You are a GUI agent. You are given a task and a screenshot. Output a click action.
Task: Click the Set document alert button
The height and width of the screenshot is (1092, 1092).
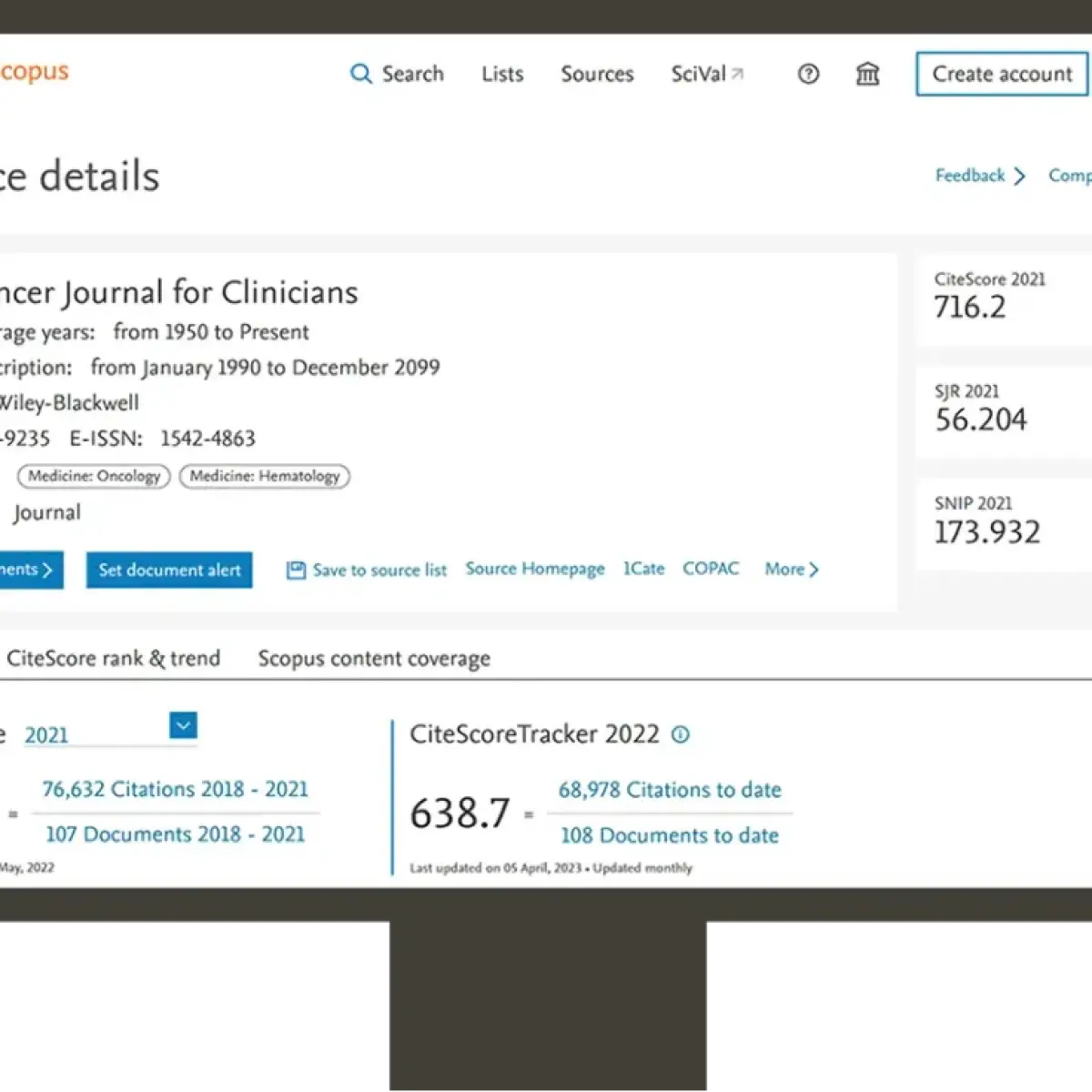(x=169, y=570)
